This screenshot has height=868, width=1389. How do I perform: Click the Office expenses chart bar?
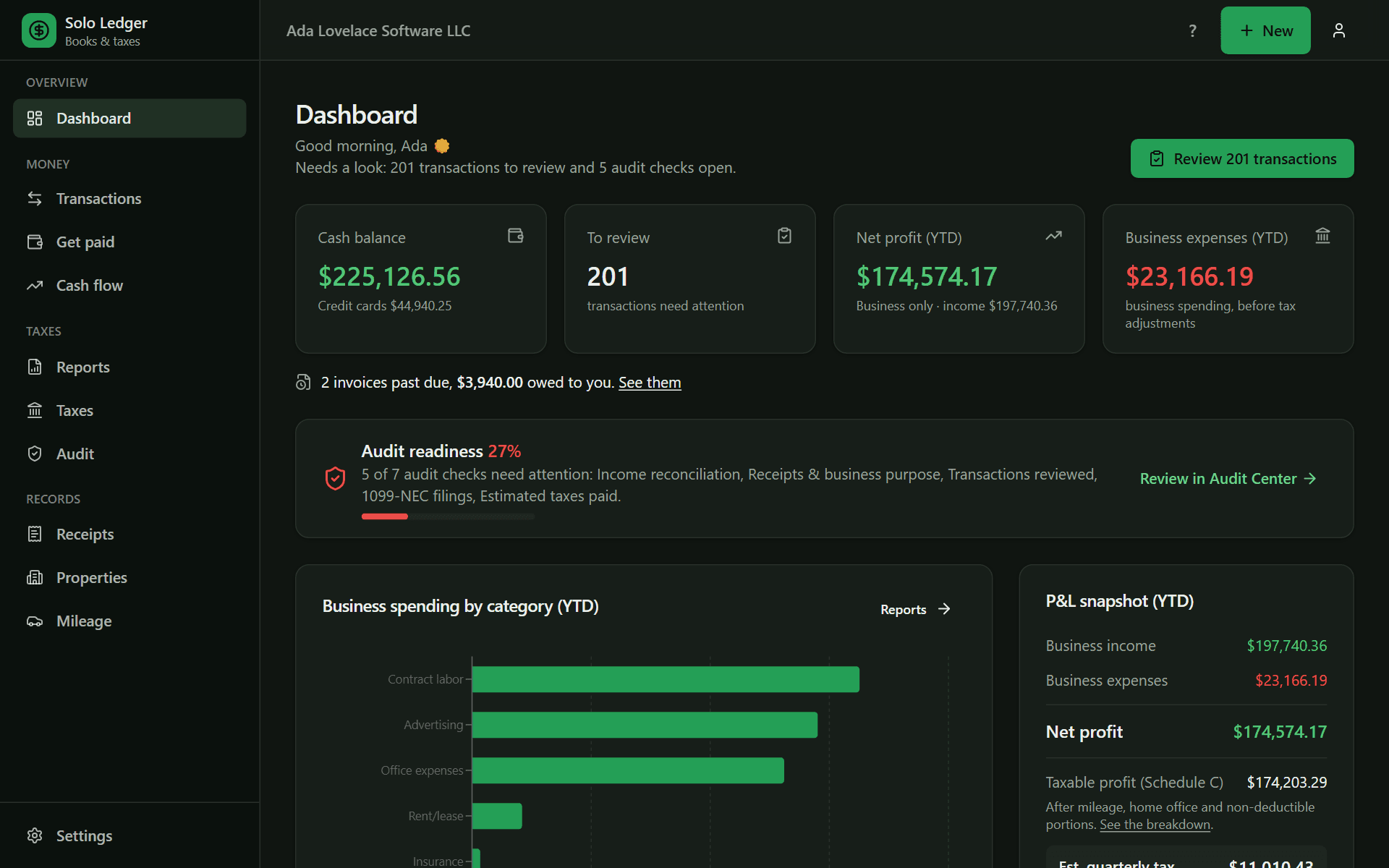pyautogui.click(x=628, y=770)
